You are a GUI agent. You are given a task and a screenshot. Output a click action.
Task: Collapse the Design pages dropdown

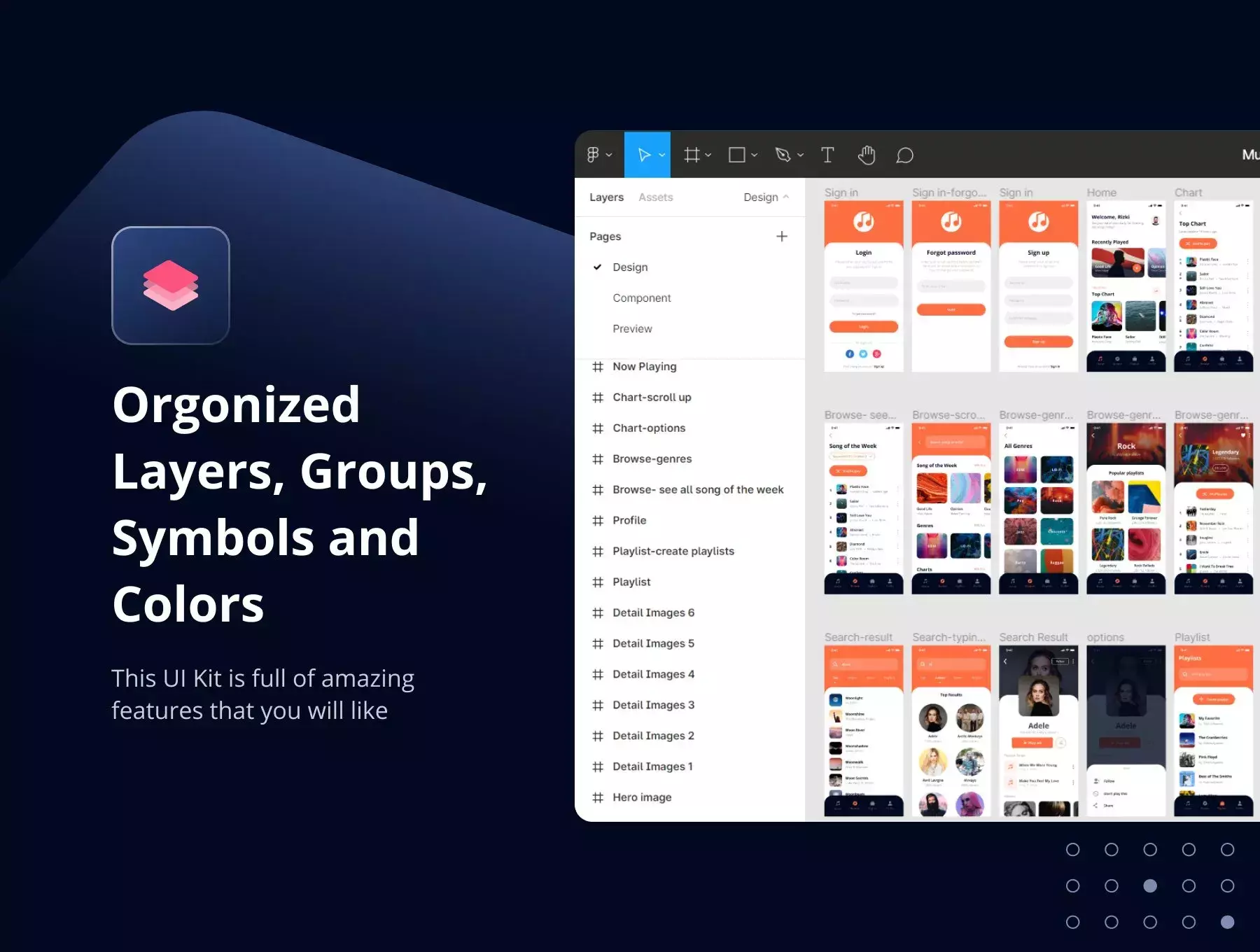(x=766, y=197)
